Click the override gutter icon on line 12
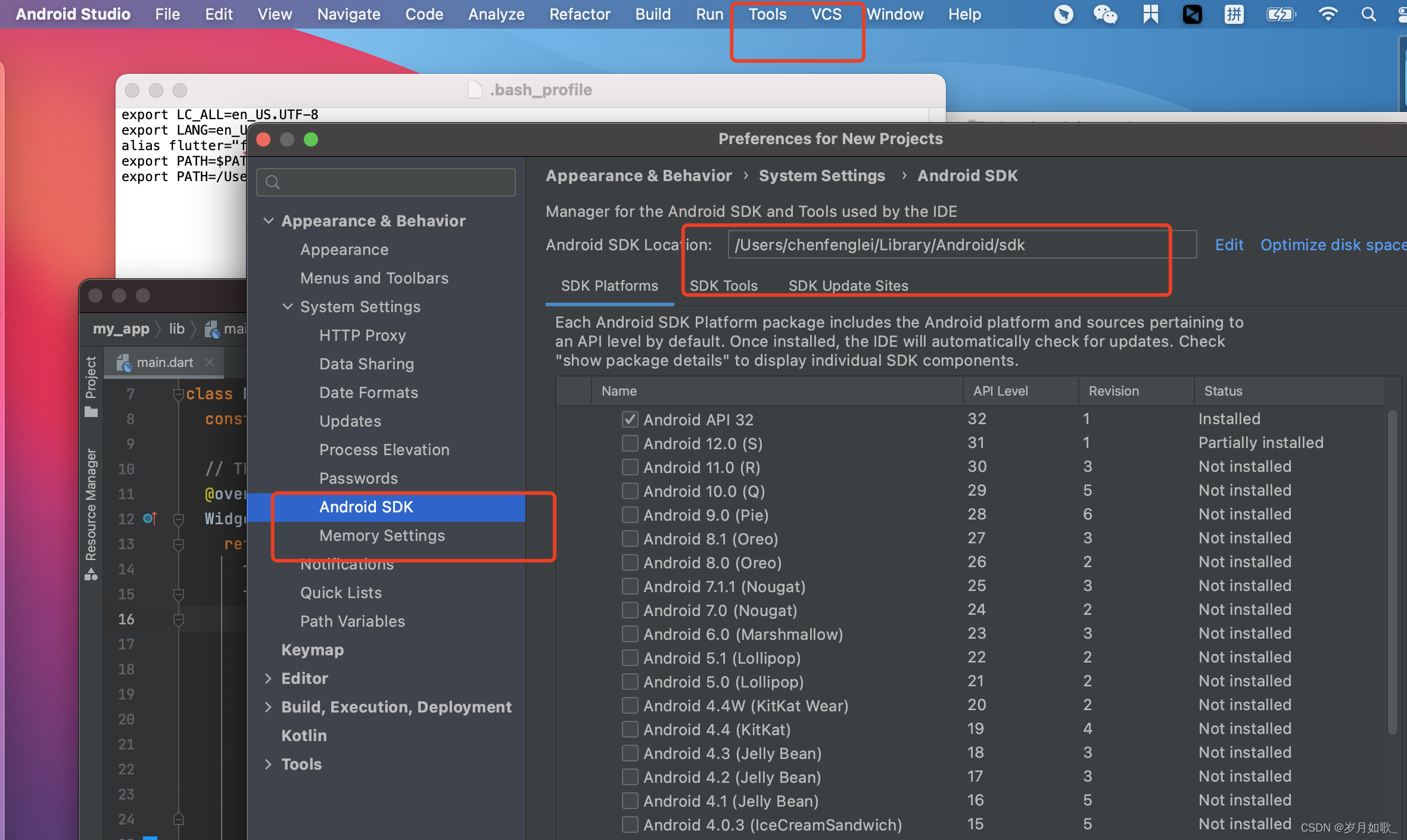 click(x=150, y=518)
